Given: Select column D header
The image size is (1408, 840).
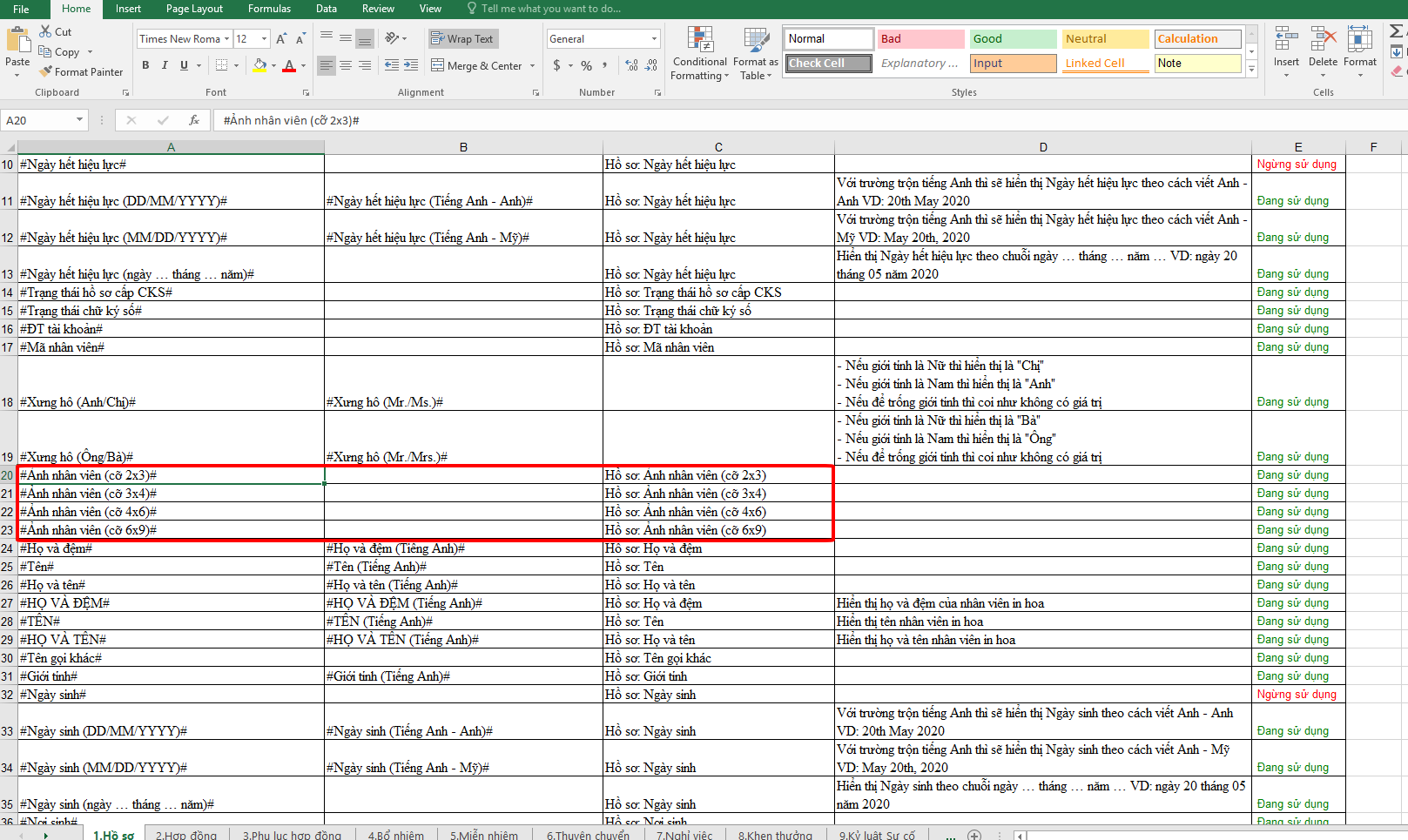Looking at the screenshot, I should point(1042,147).
